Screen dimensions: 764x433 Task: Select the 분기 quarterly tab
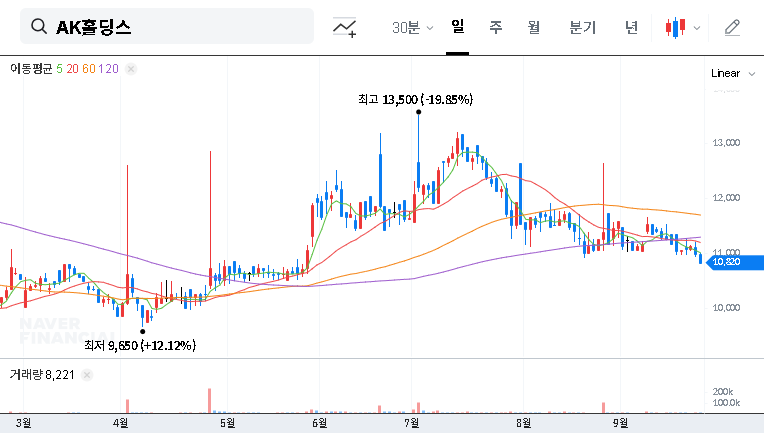582,27
